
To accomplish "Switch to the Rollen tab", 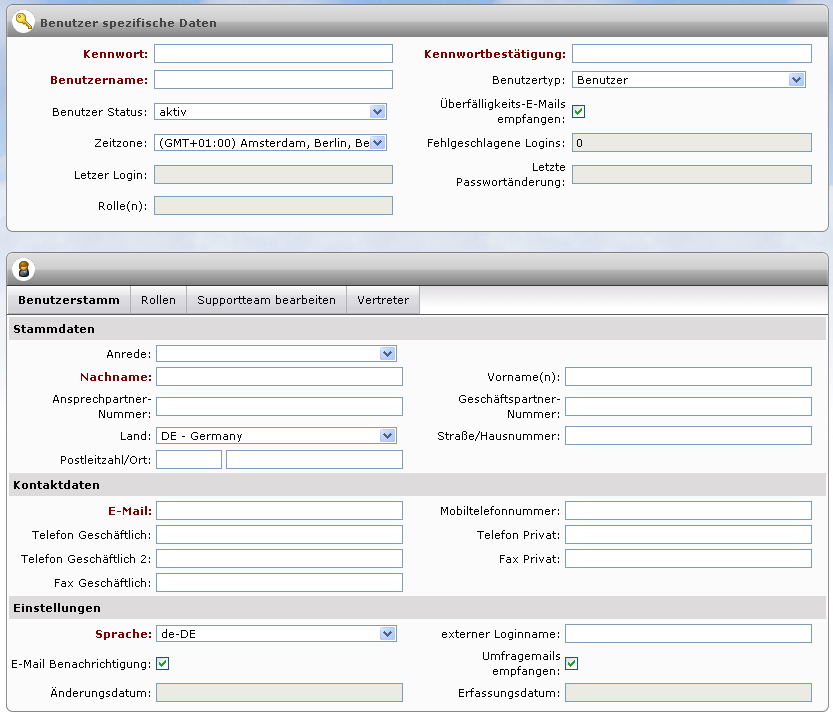I will (158, 300).
